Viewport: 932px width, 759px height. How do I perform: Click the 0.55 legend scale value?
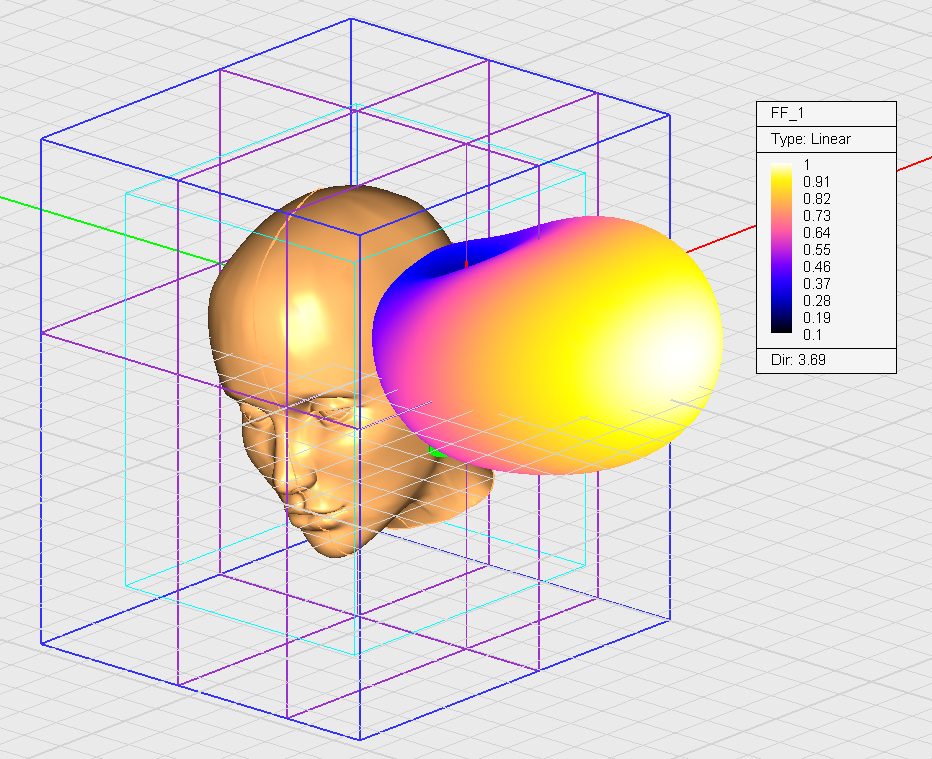pos(816,249)
